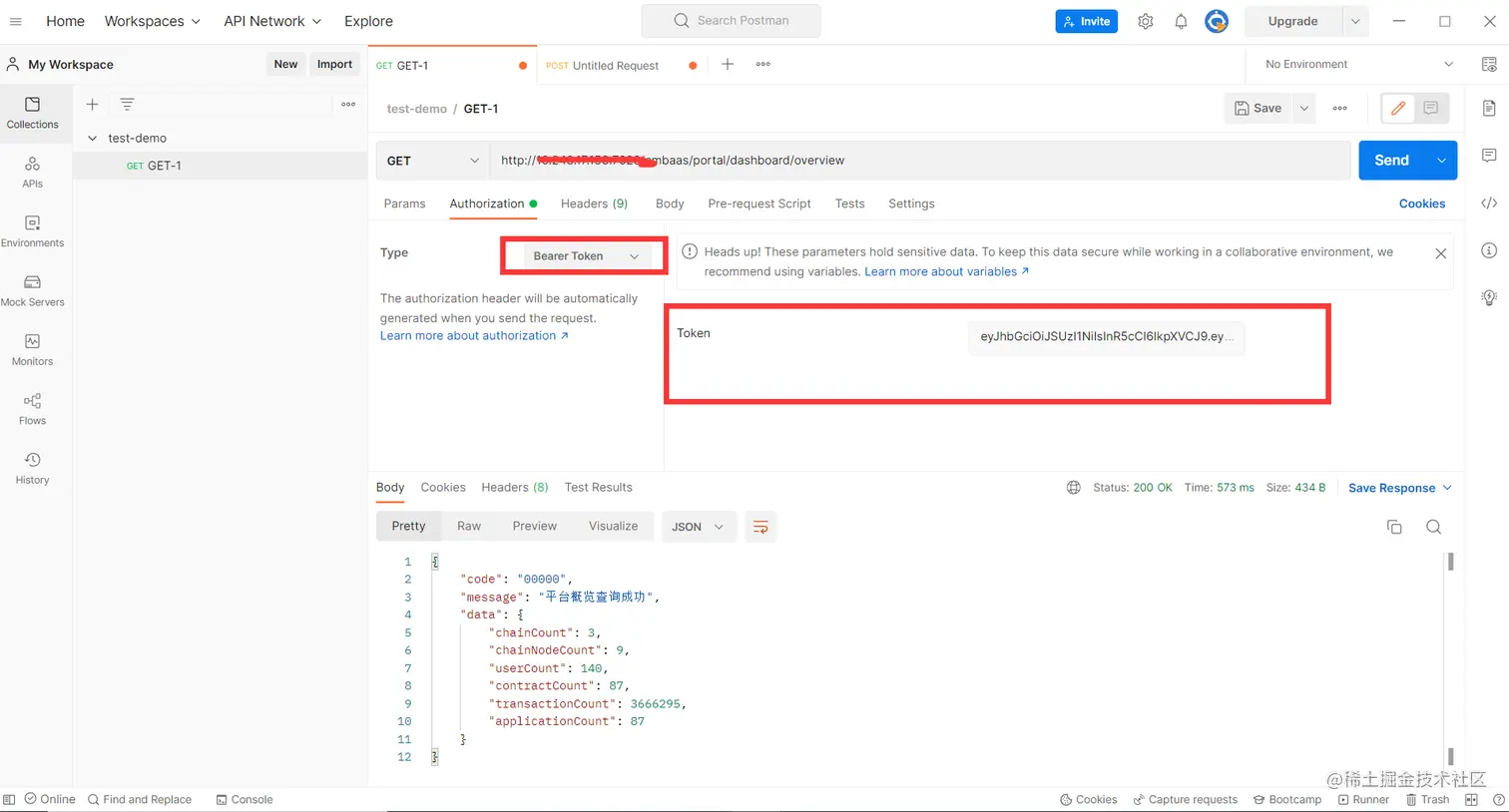Toggle the sidebar from status bar

tap(9, 799)
